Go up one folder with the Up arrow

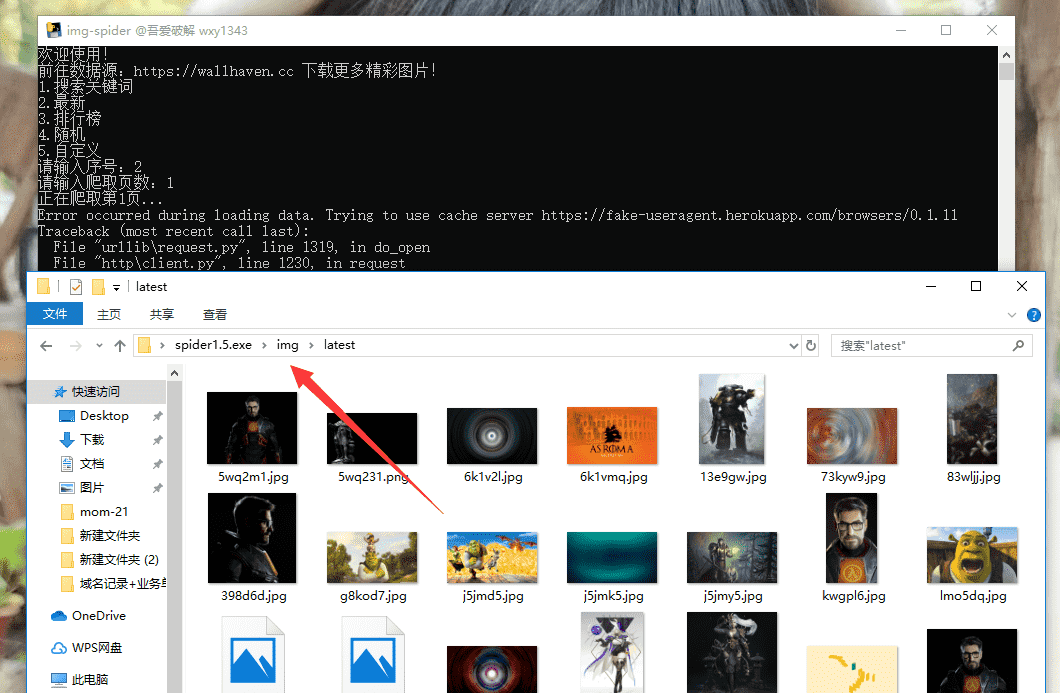click(120, 345)
